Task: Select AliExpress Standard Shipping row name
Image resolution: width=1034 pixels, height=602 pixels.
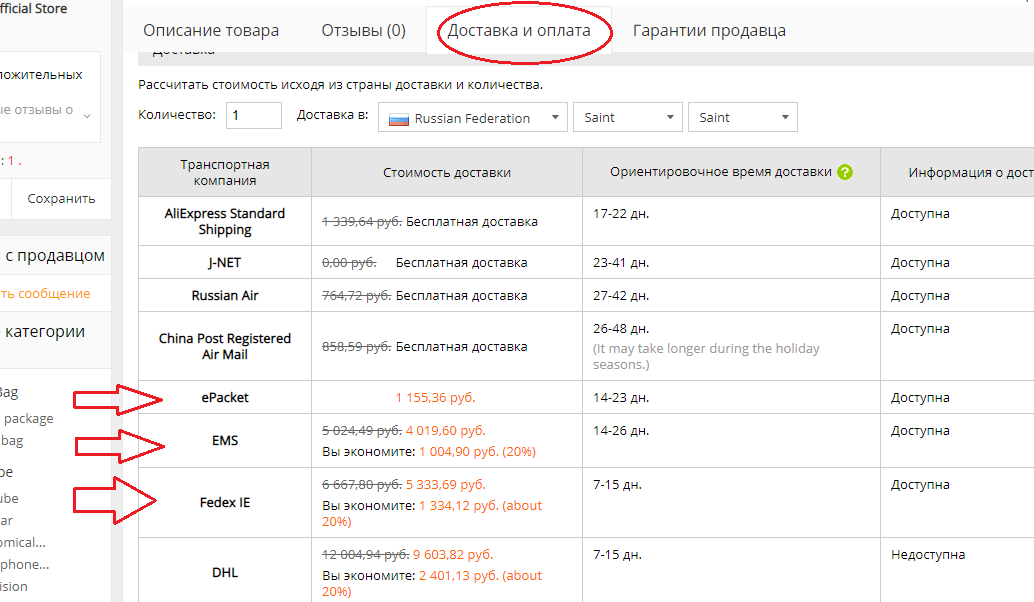Action: pyautogui.click(x=225, y=222)
